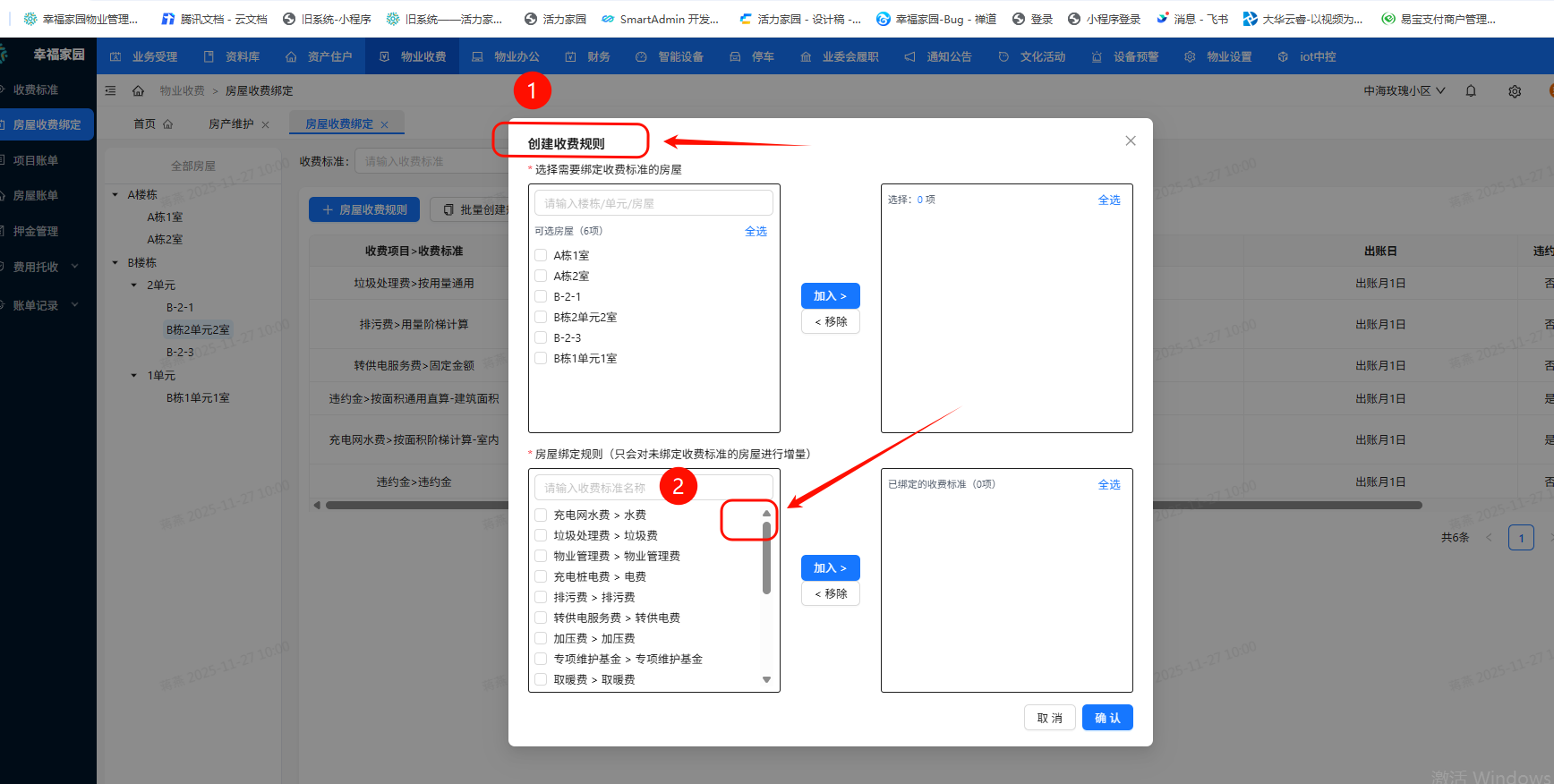Viewport: 1554px width, 784px height.
Task: Open the settings gear icon top right
Action: point(1515,91)
